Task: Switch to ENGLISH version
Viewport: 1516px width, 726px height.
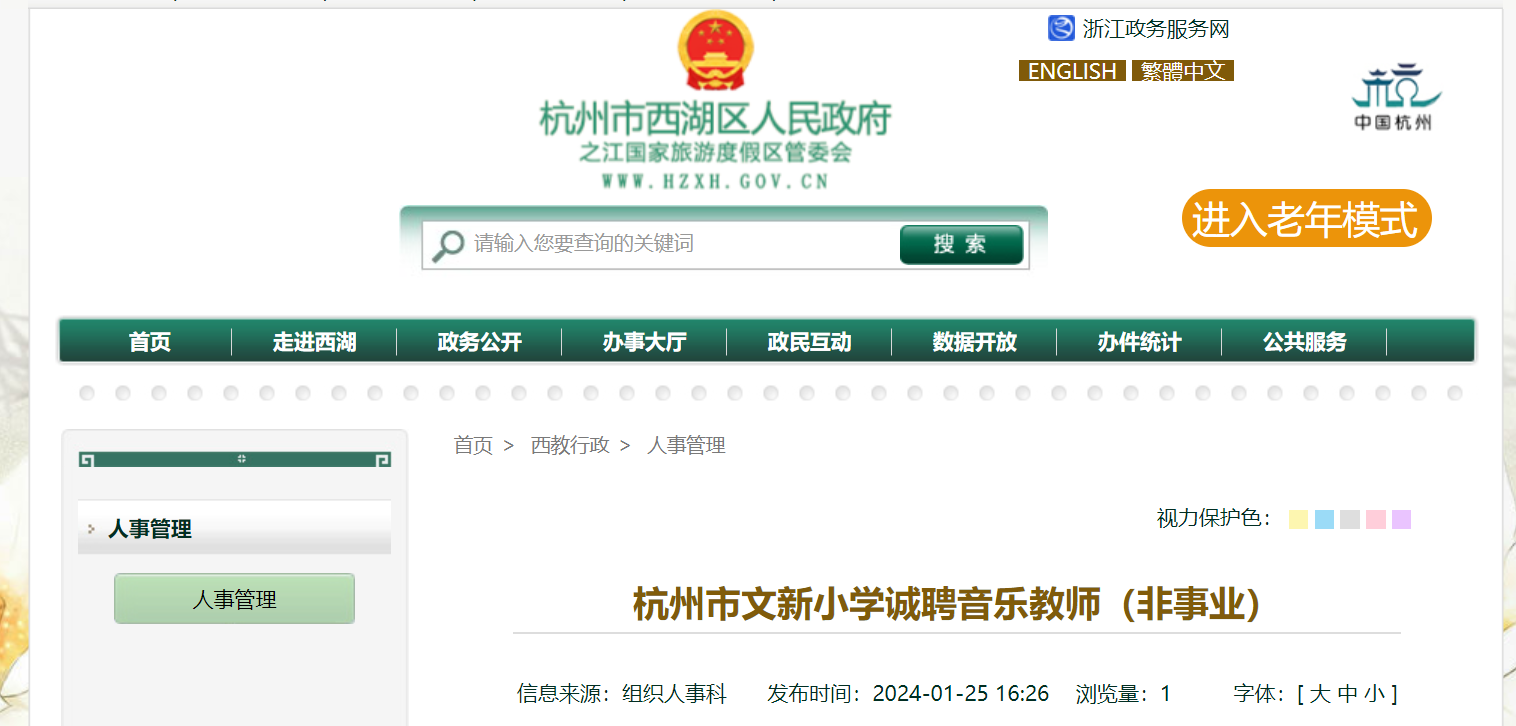Action: click(1072, 71)
